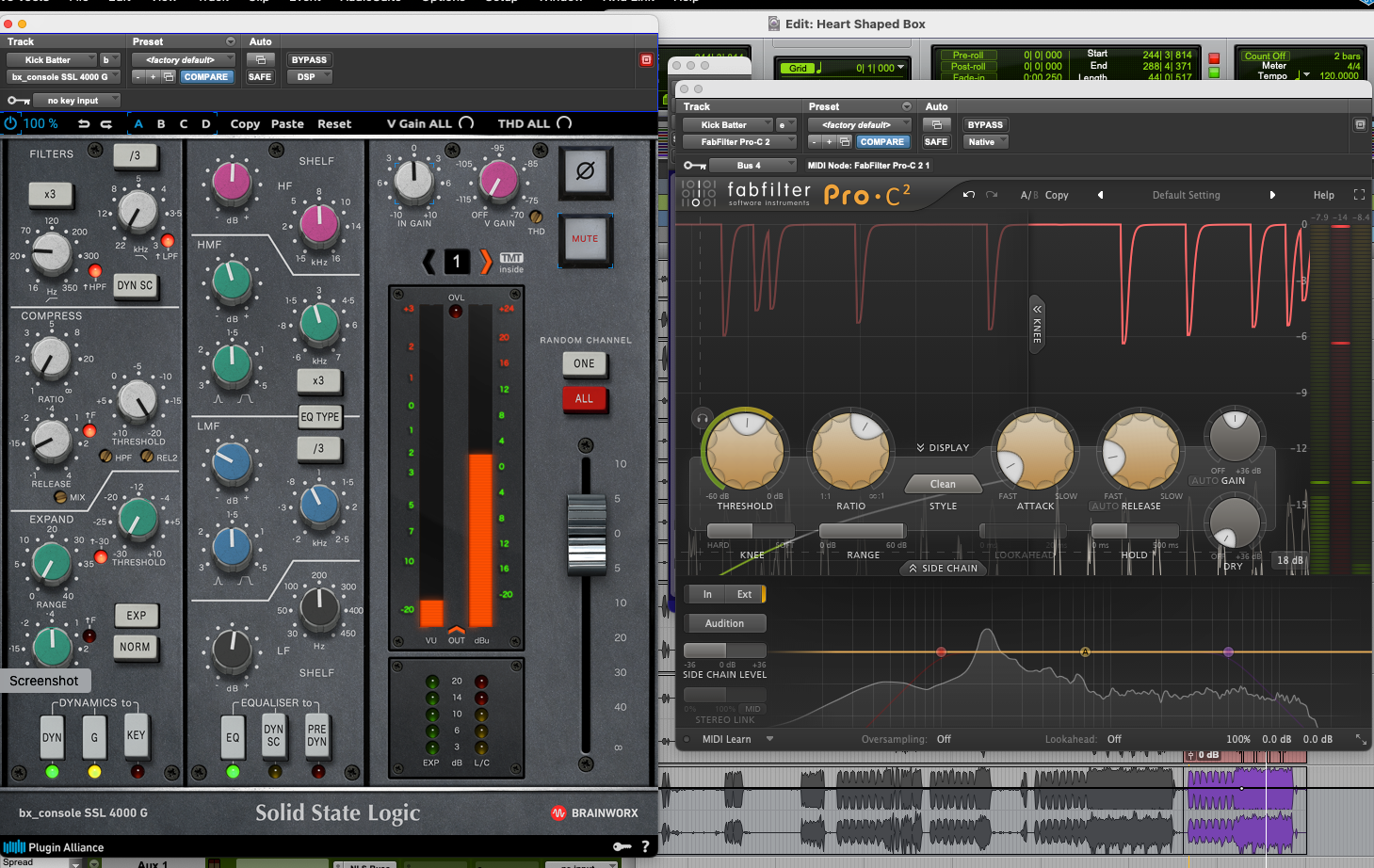The image size is (1374, 868).
Task: Expand the DISPLAY chevron in Pro-C 2
Action: [943, 448]
